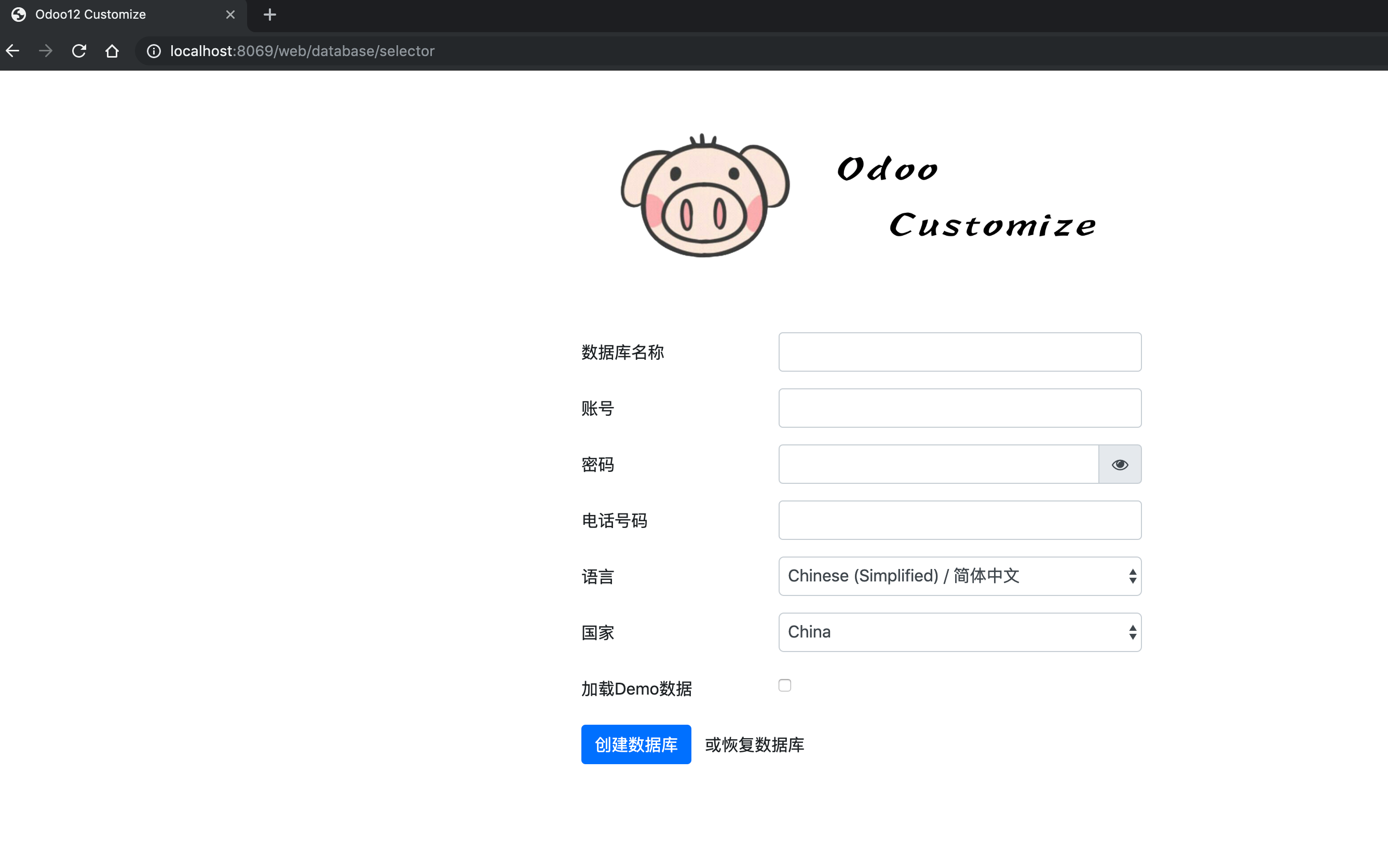Close the Odoo12 Customize tab
The width and height of the screenshot is (1388, 868).
tap(230, 15)
